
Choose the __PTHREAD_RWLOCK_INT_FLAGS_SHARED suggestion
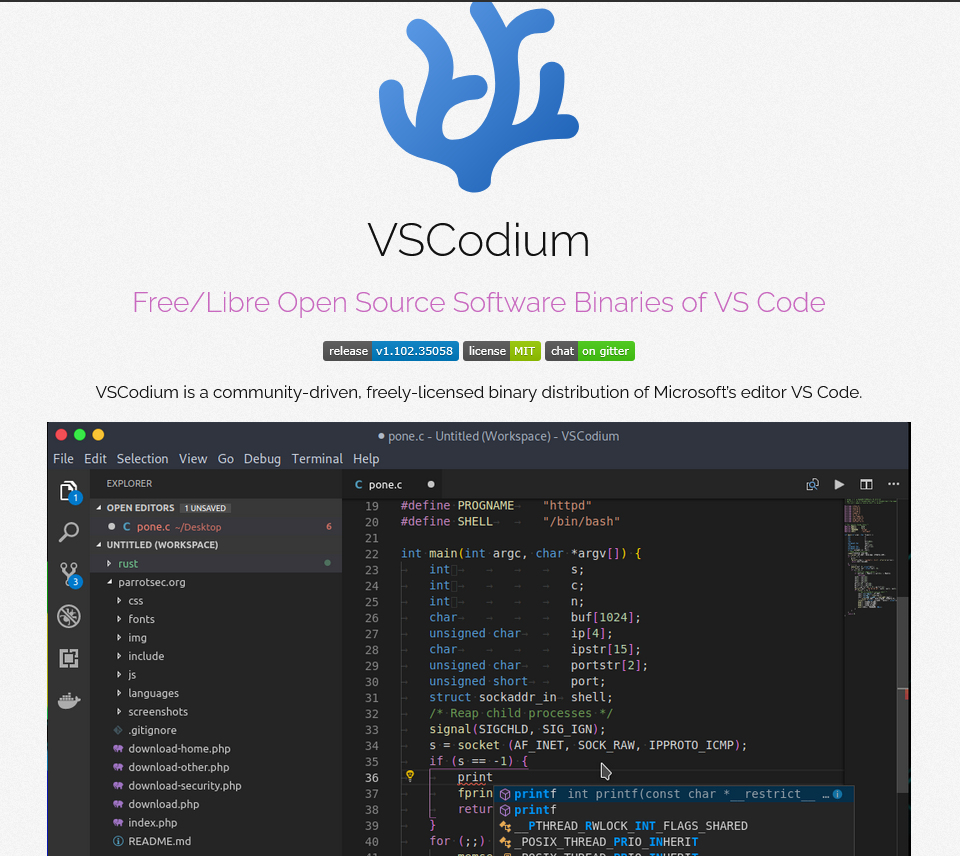pos(674,826)
